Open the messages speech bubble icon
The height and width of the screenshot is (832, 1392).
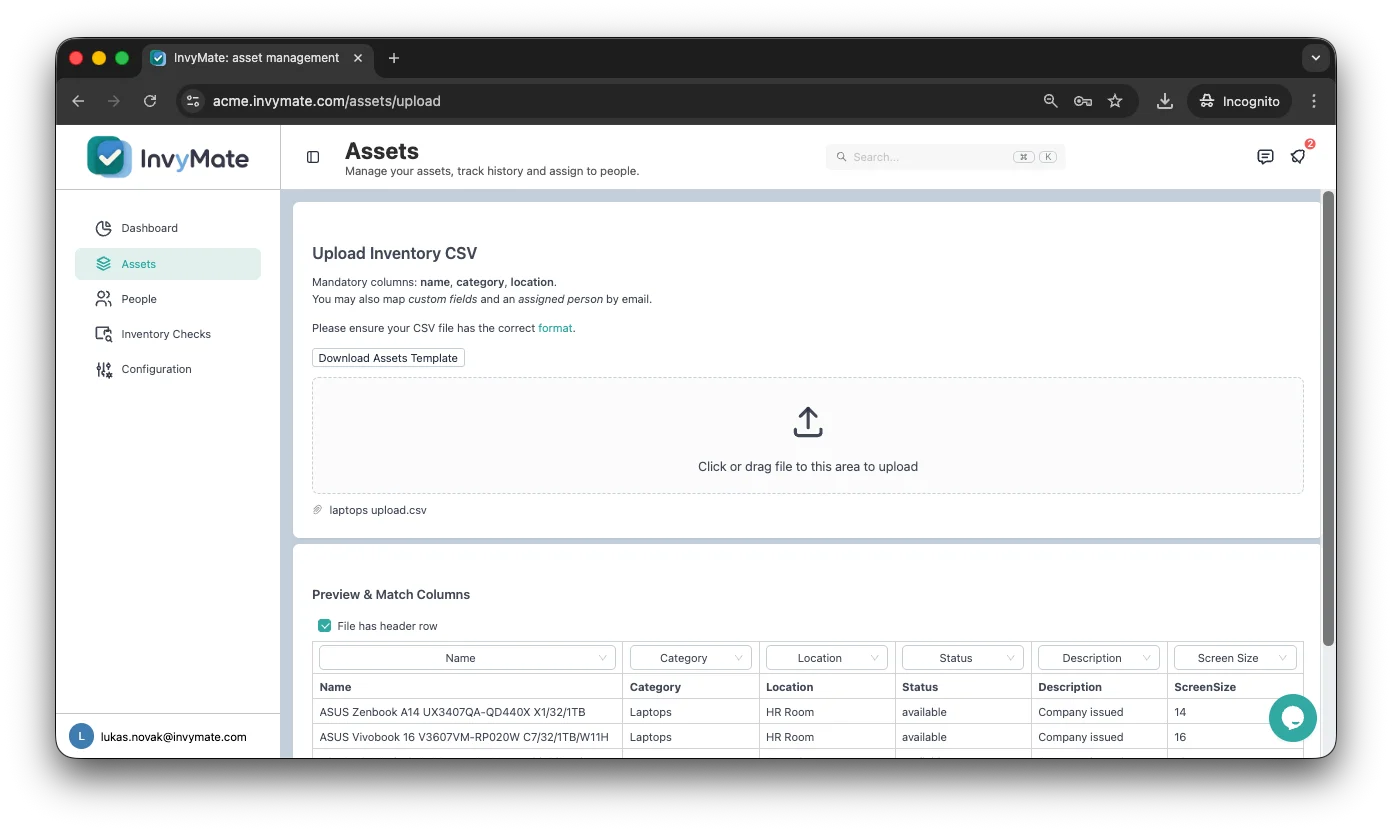pos(1265,157)
